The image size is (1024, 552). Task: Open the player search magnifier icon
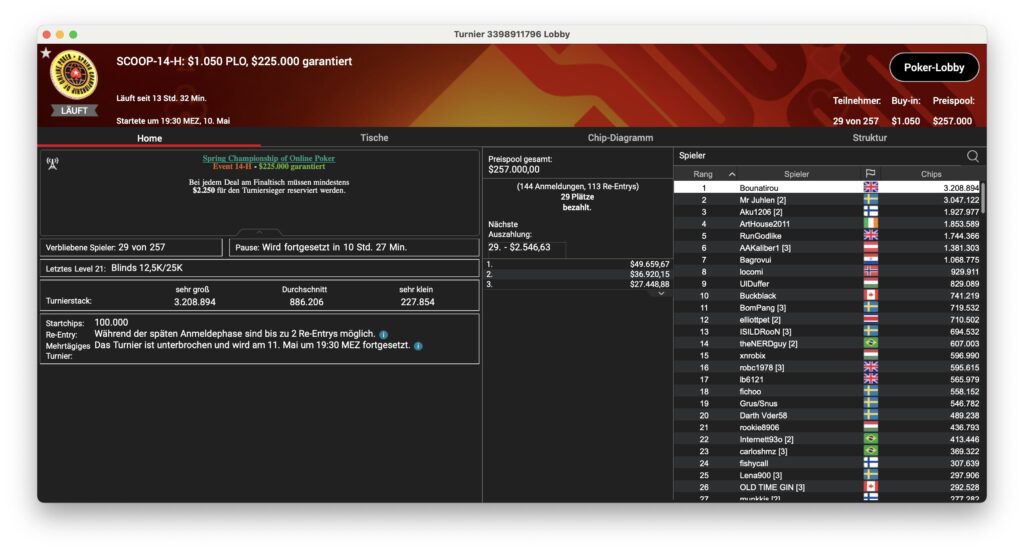point(972,156)
